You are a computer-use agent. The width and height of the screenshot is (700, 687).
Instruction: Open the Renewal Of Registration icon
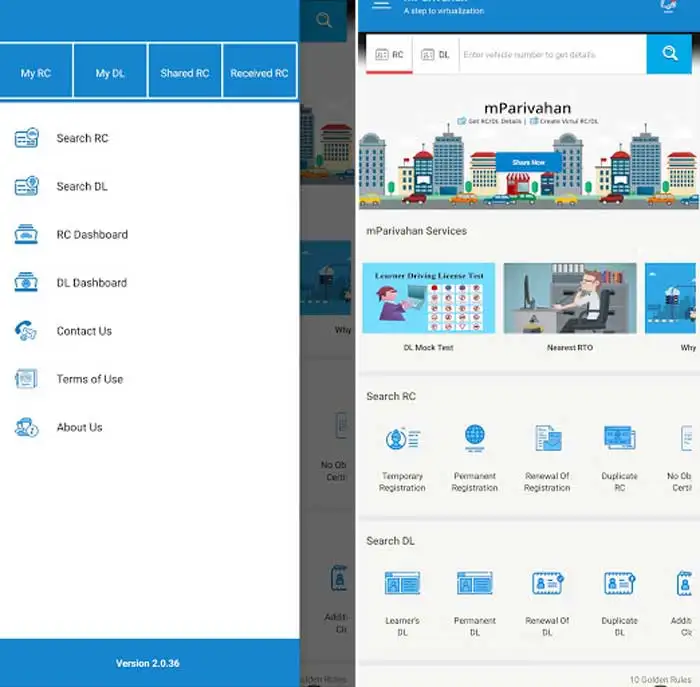547,439
